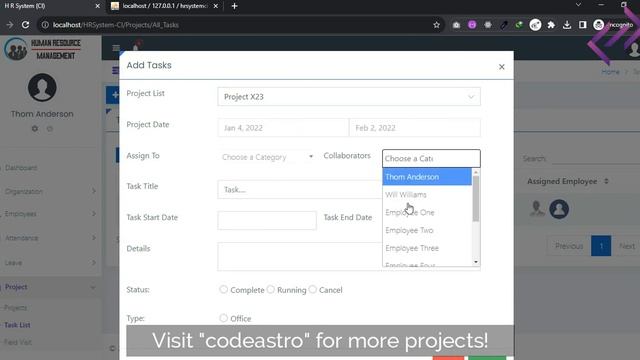Open the Projects submenu link
Screen dimensions: 640x360
(16, 308)
